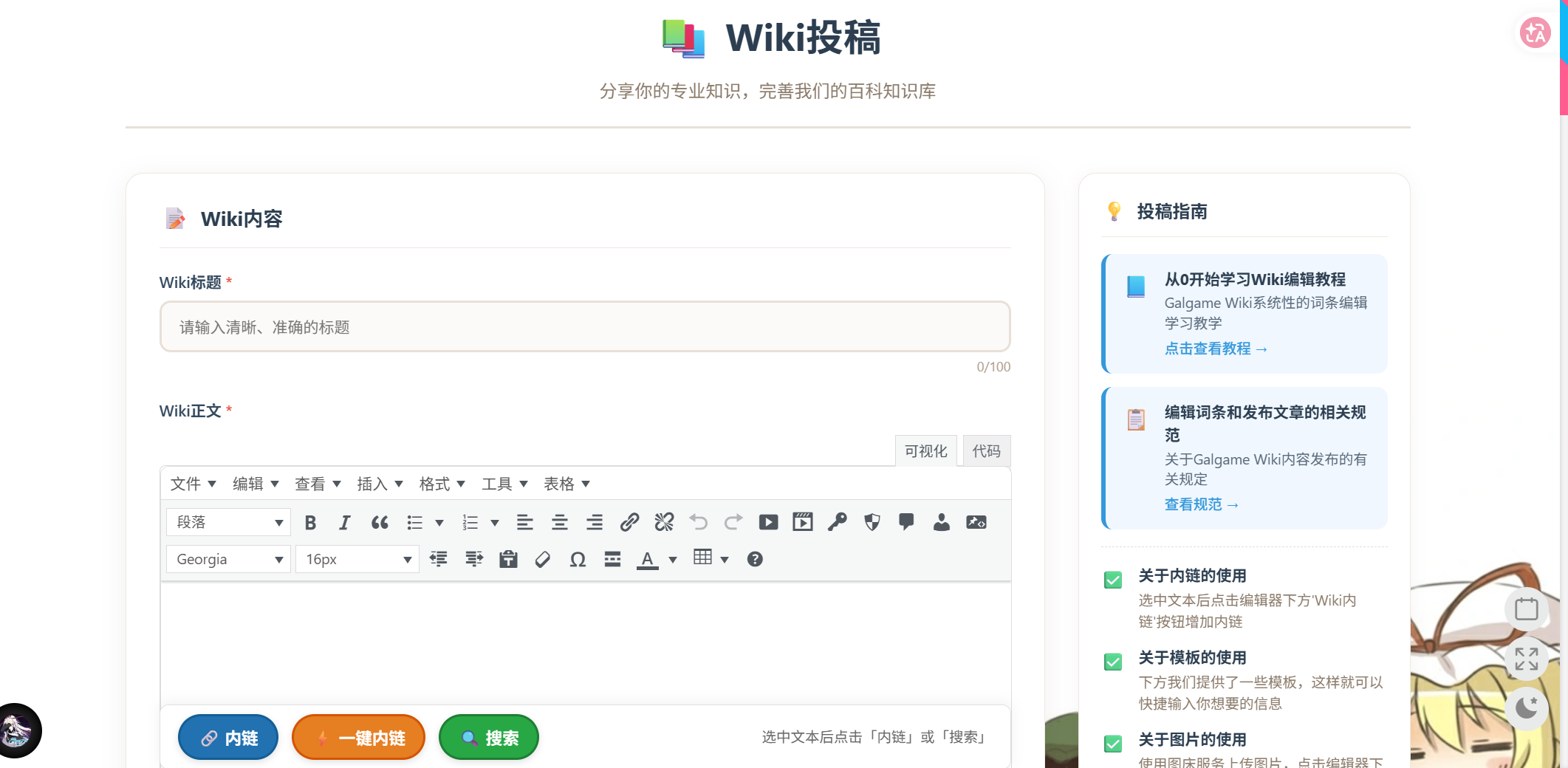Screen dimensions: 1568x768
Task: Click the person icon in the toolbar
Action: 942,523
